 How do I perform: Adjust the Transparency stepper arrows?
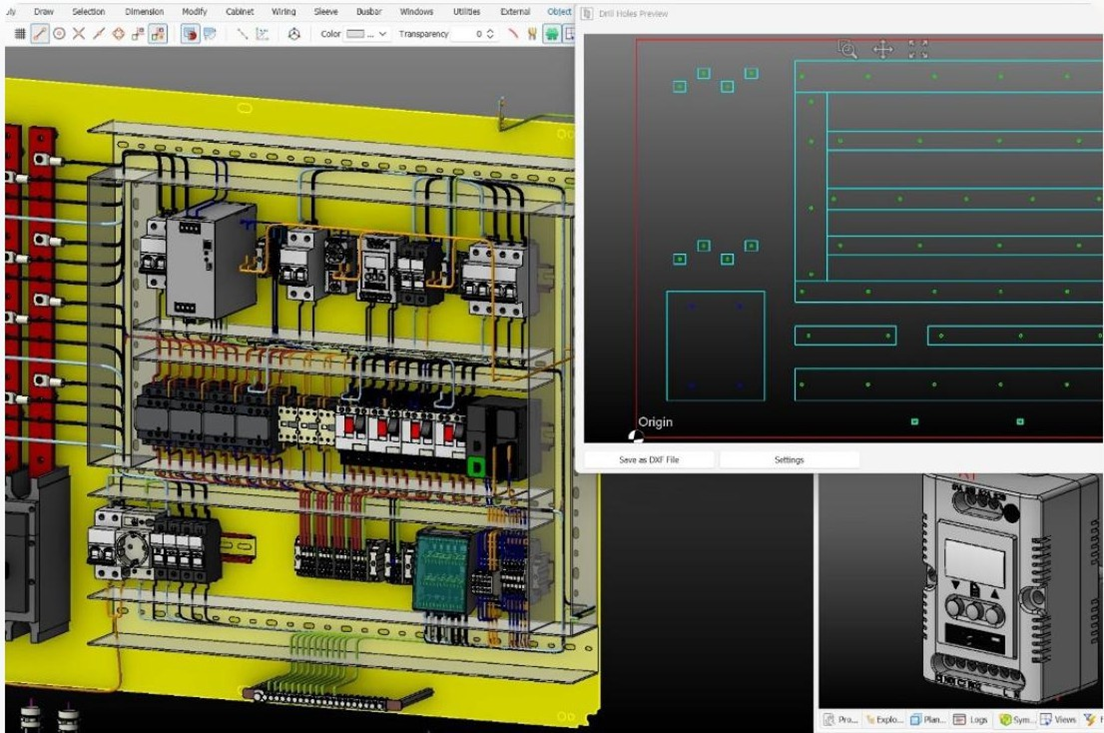pyautogui.click(x=490, y=33)
